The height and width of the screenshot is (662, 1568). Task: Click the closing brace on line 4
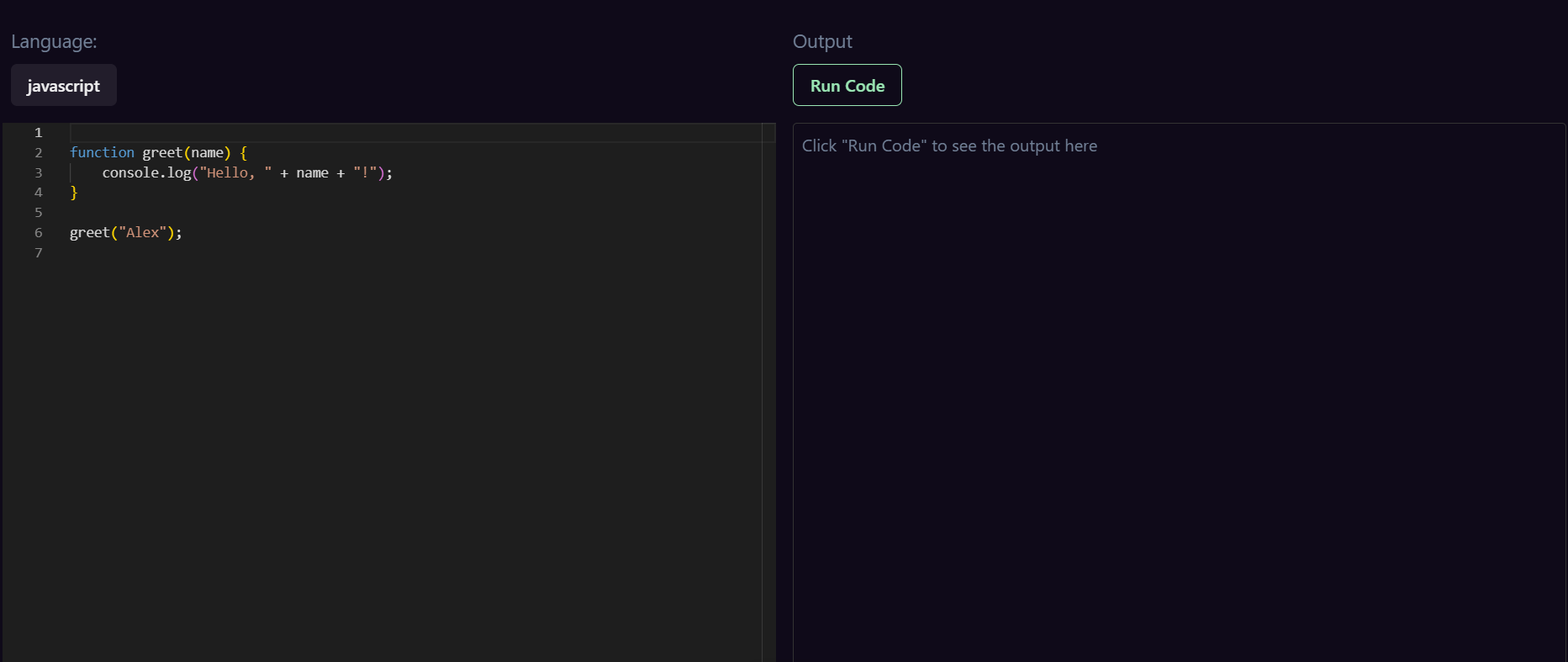[x=74, y=192]
